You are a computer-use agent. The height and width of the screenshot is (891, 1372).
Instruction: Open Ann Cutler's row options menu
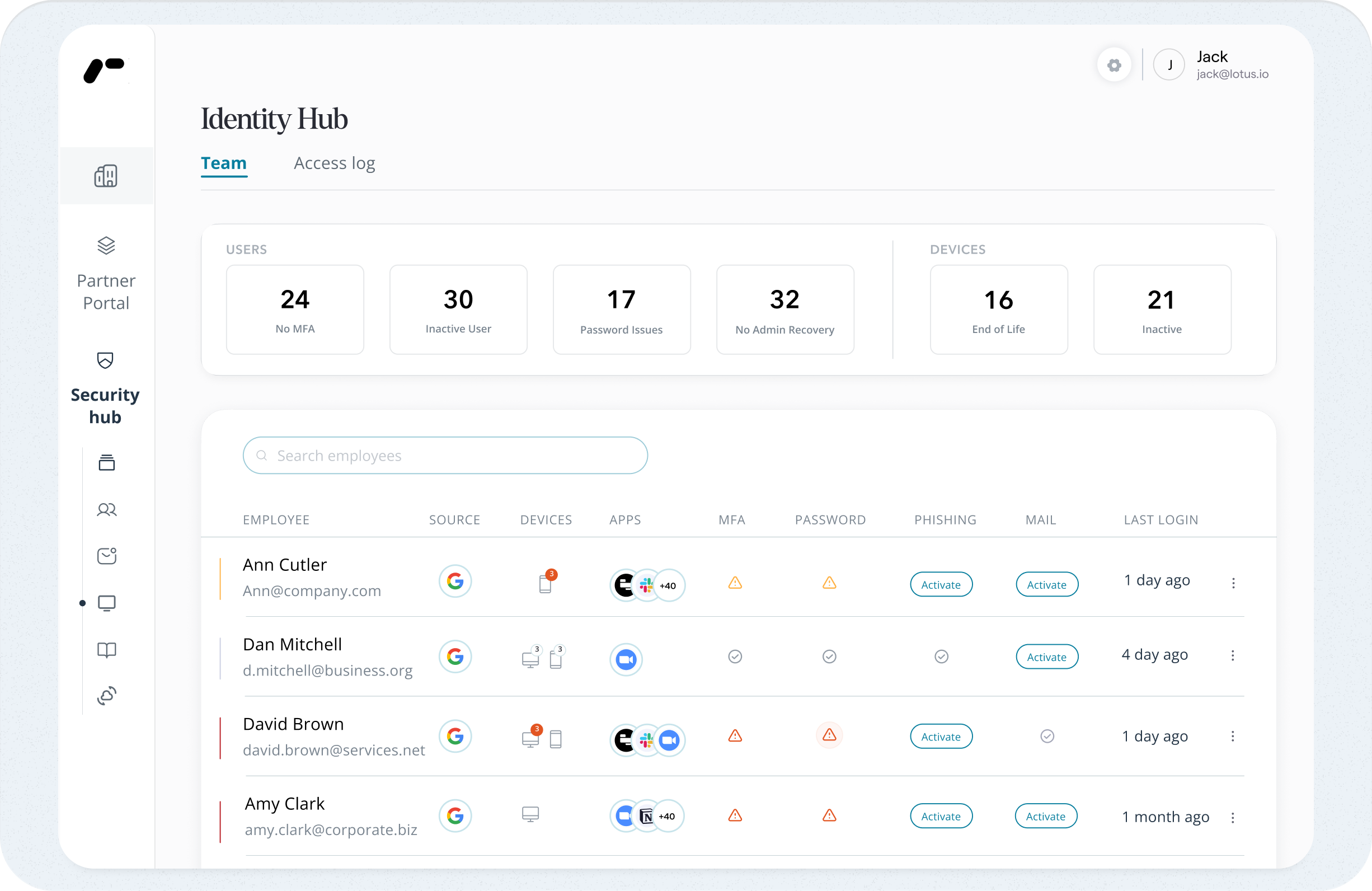pyautogui.click(x=1233, y=583)
